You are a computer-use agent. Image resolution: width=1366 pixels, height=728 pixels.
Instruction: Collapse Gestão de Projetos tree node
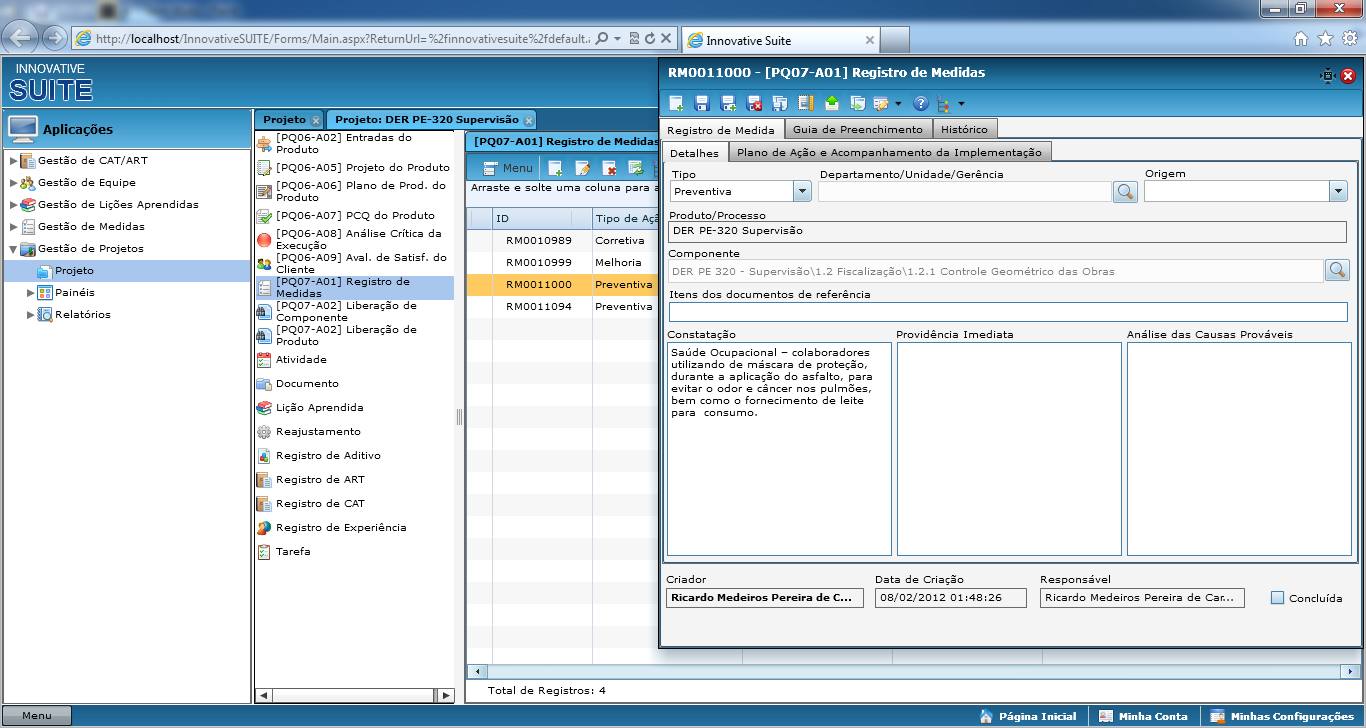14,249
